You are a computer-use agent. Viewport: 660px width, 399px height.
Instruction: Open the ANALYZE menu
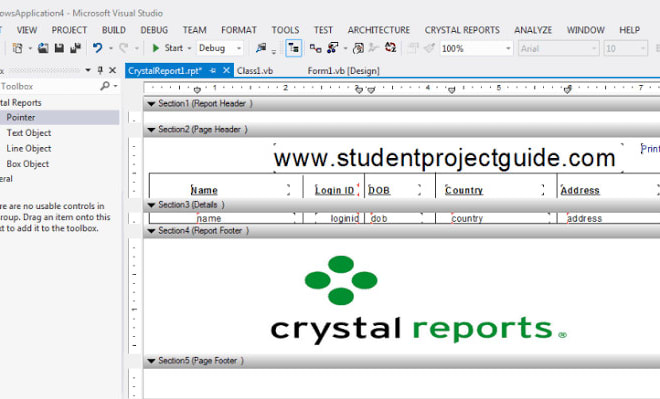tap(533, 30)
